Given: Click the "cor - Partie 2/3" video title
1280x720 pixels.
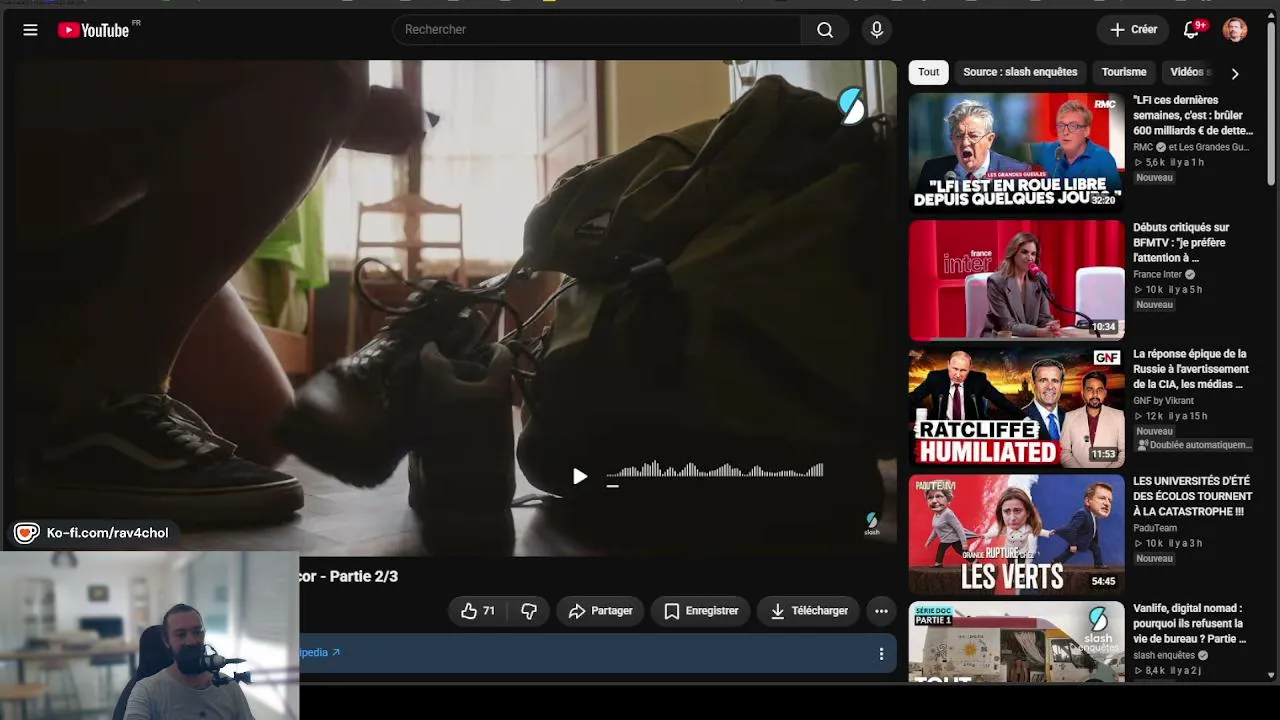Looking at the screenshot, I should [349, 577].
